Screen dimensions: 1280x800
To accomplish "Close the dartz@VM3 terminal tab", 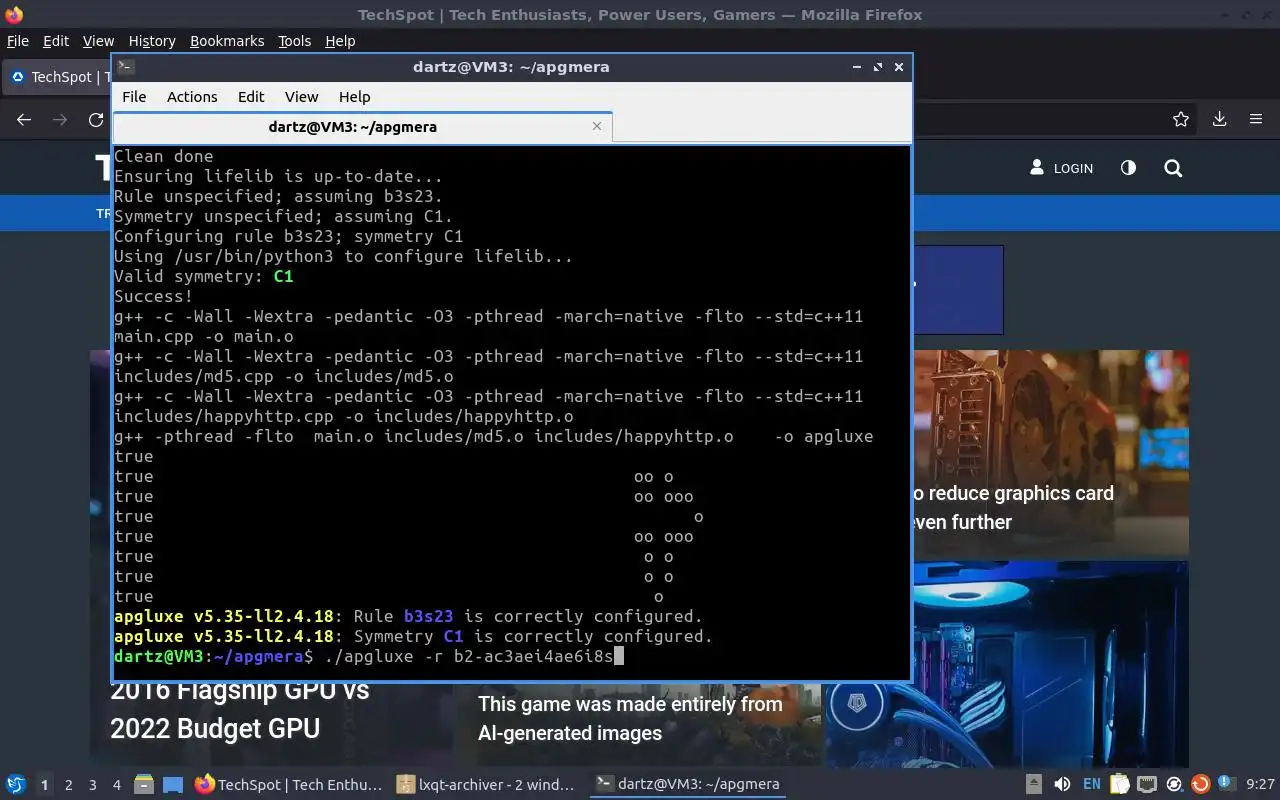I will tap(597, 127).
